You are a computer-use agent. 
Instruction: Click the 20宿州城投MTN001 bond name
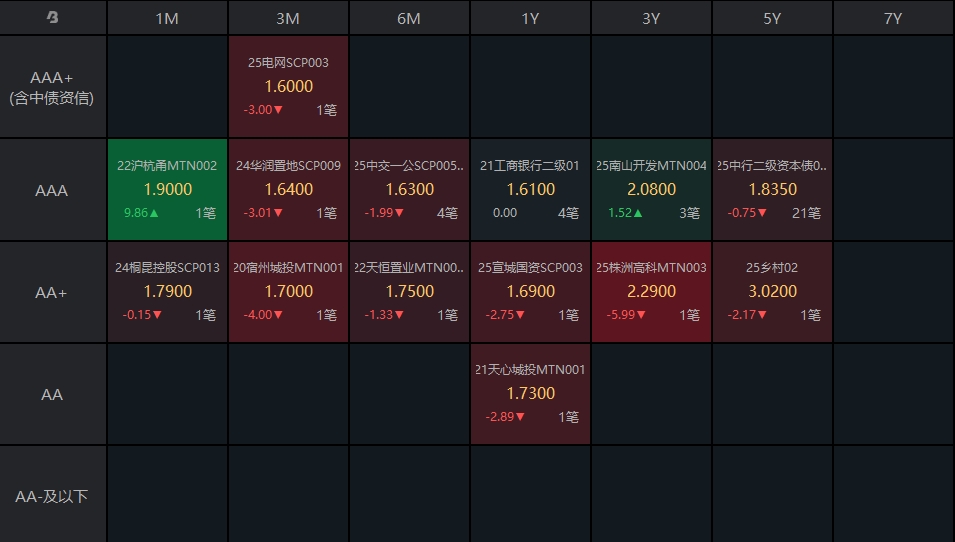point(288,268)
